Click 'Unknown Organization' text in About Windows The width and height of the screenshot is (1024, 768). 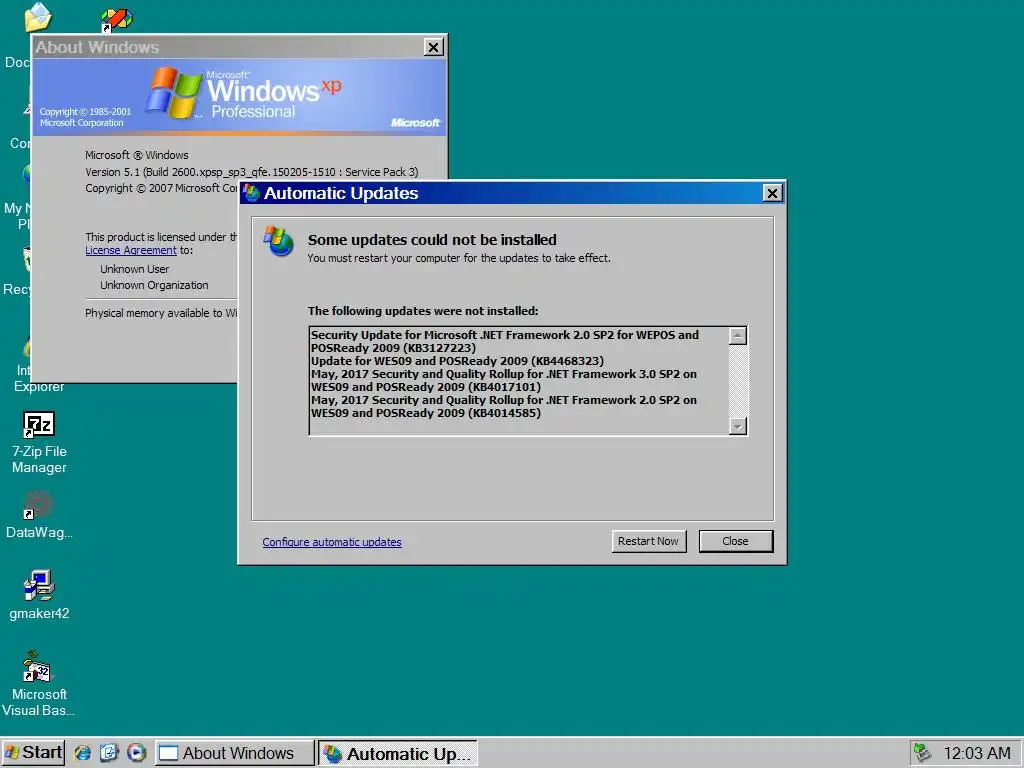click(x=154, y=285)
